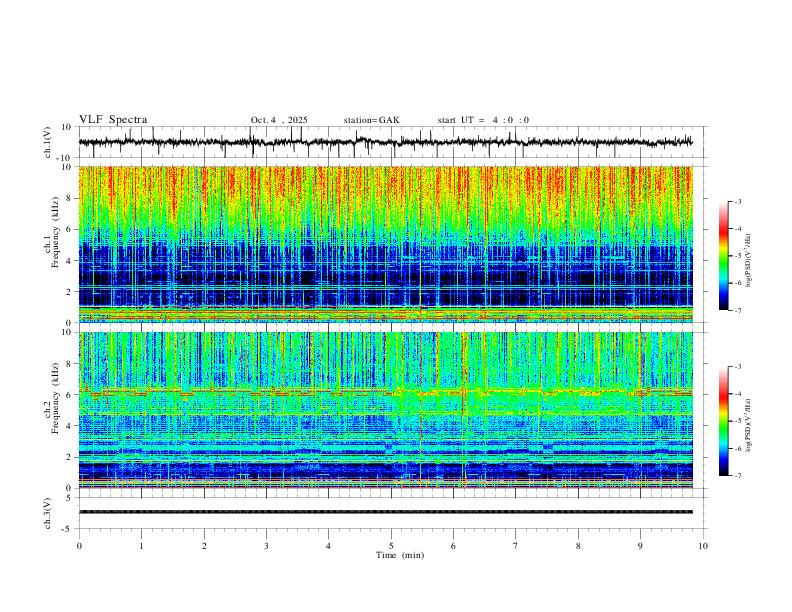Screen dimensions: 792x612
Task: Click ch.2 frequency tick label '6'
Action: (x=69, y=394)
